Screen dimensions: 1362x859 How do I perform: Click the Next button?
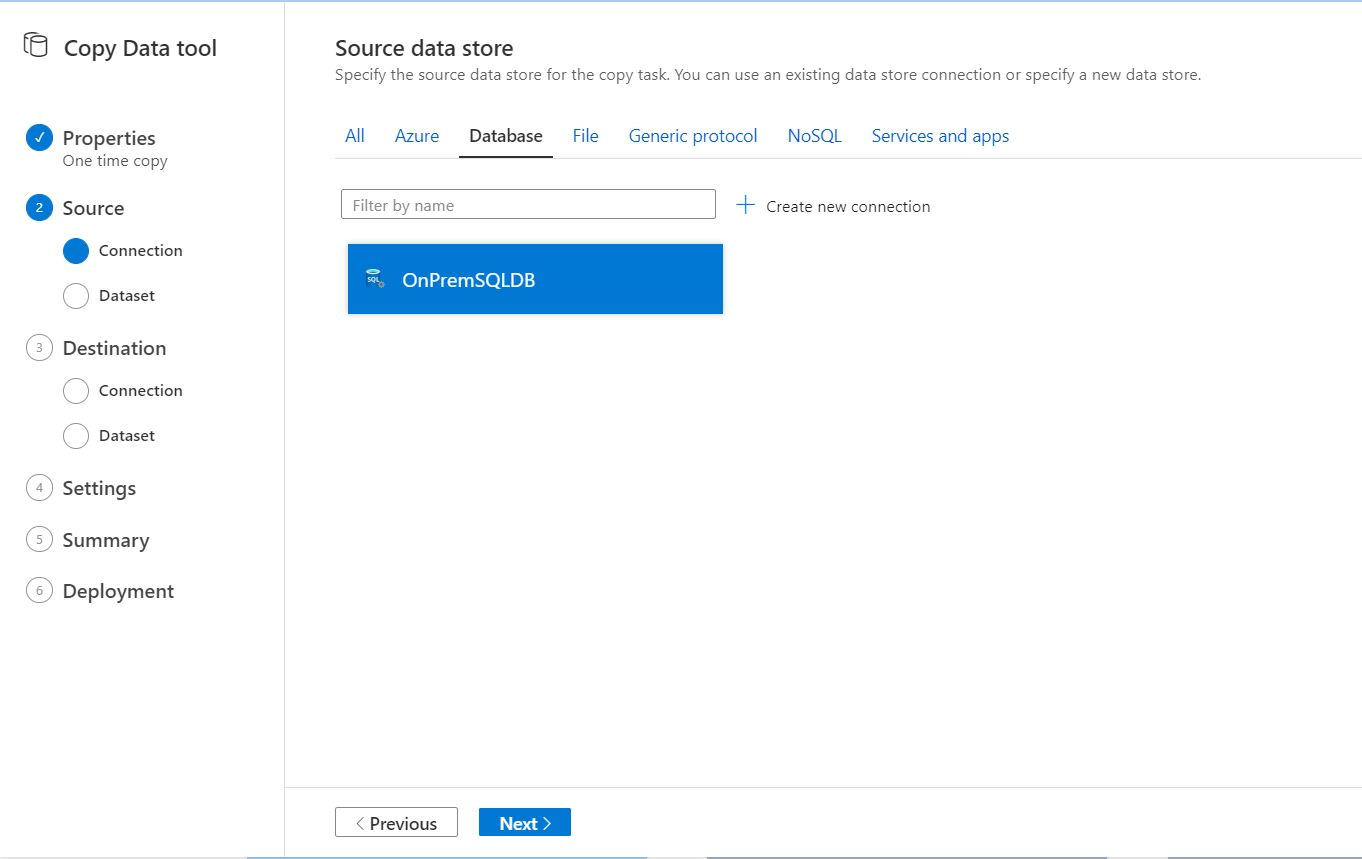coord(524,822)
